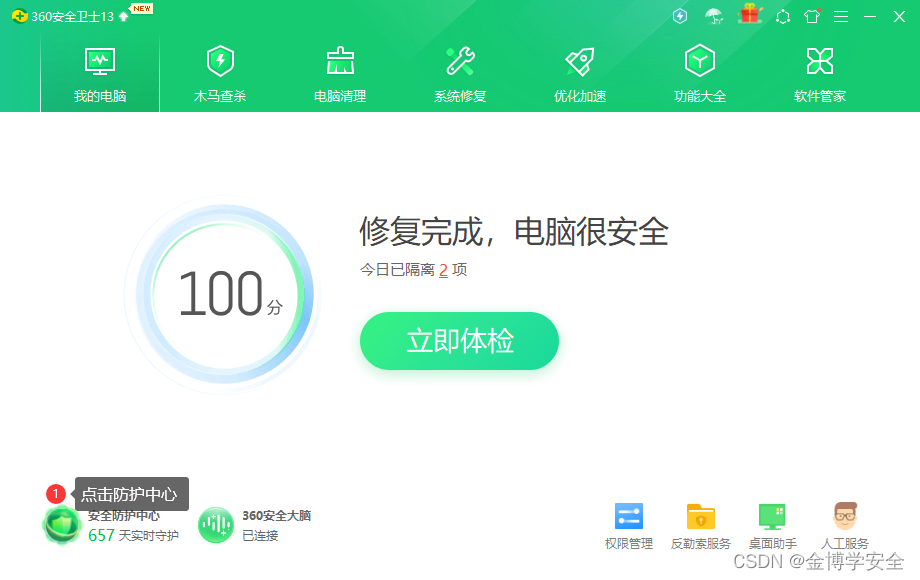The width and height of the screenshot is (920, 580).
Task: Minimize the 360 window
Action: tap(870, 16)
